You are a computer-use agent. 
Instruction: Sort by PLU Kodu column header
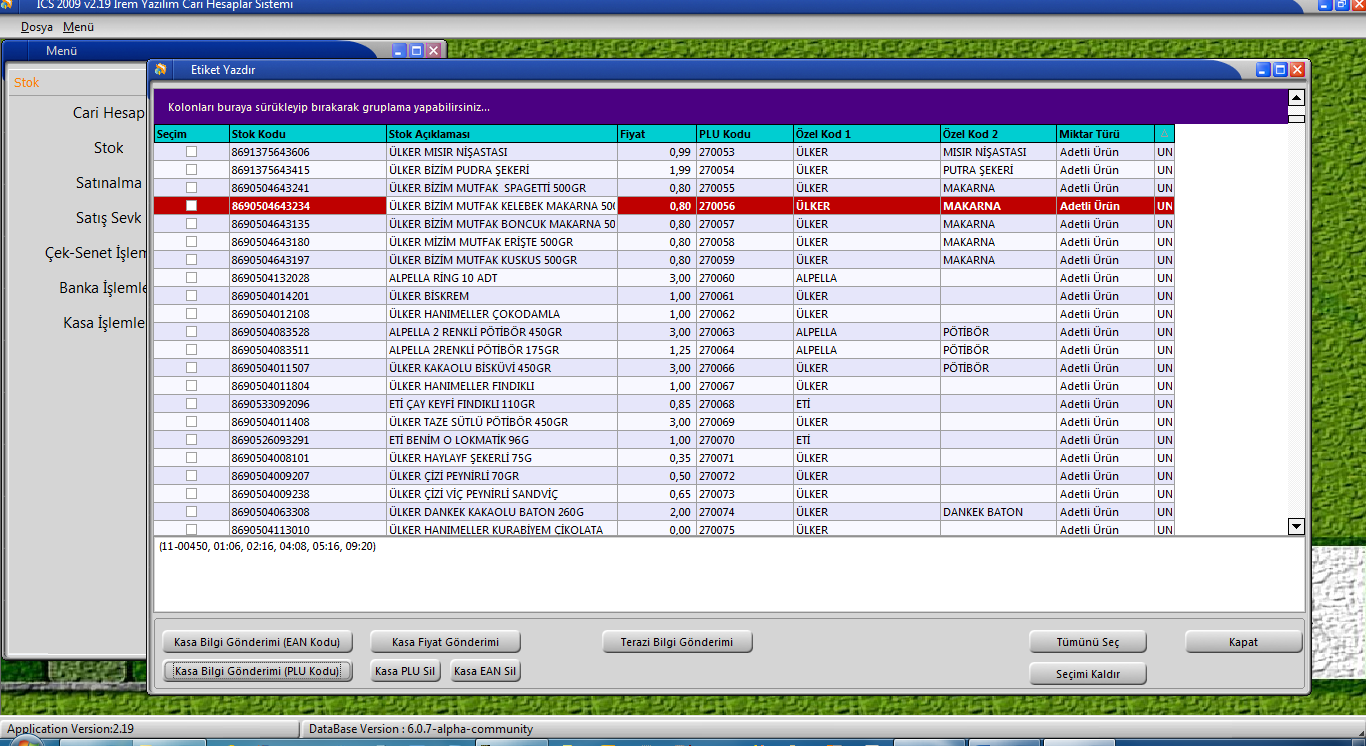click(x=744, y=134)
